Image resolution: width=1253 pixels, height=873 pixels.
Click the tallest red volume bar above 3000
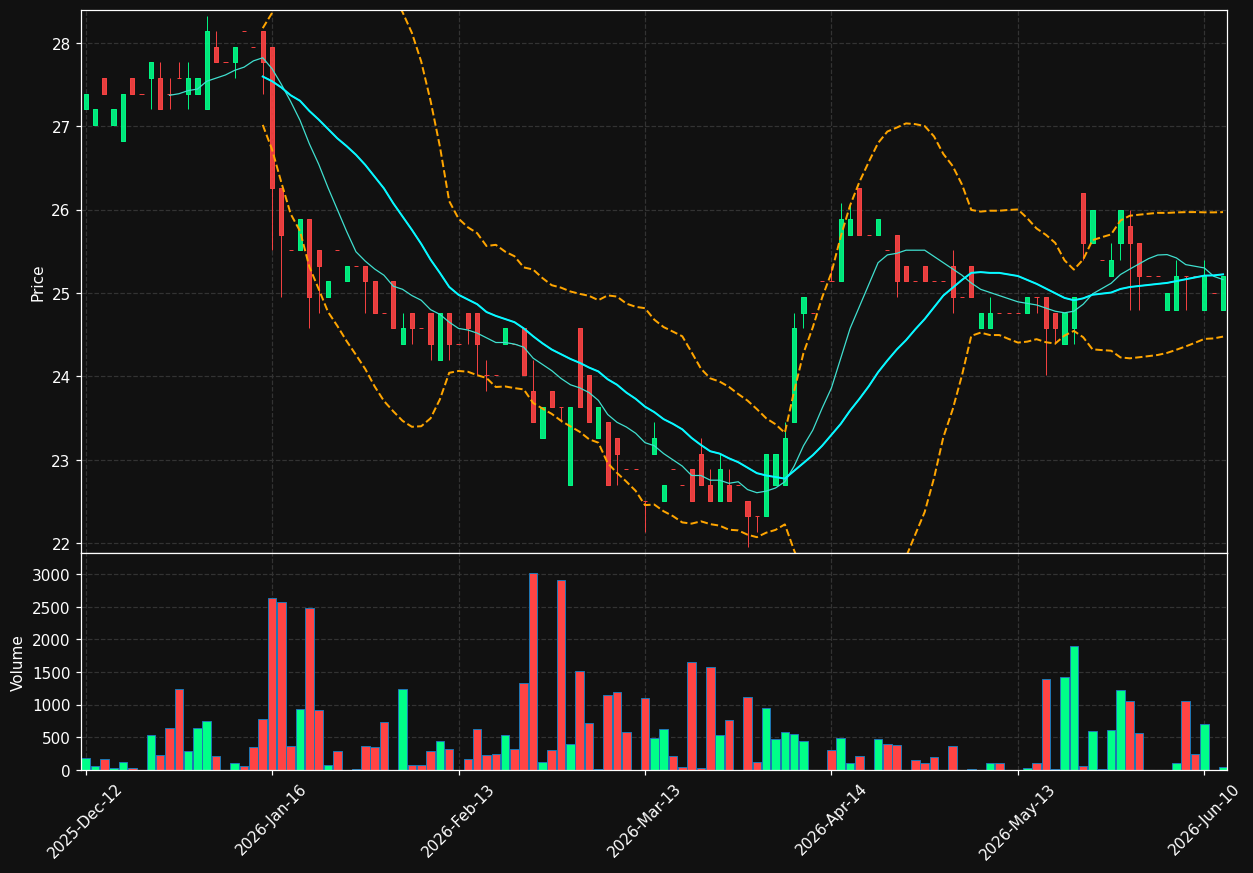pyautogui.click(x=533, y=671)
